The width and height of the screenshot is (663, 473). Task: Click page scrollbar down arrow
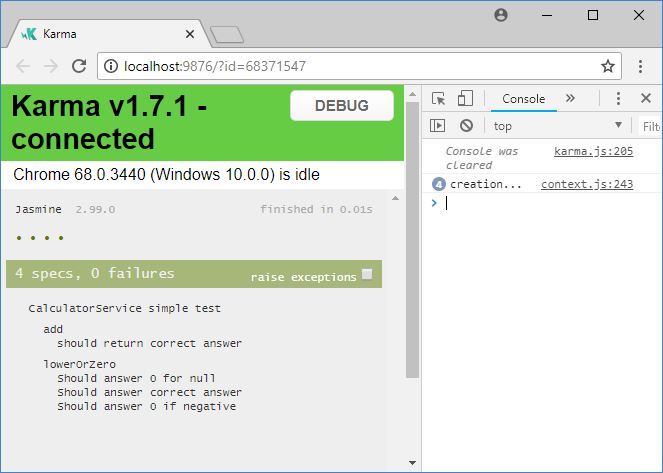tap(412, 463)
